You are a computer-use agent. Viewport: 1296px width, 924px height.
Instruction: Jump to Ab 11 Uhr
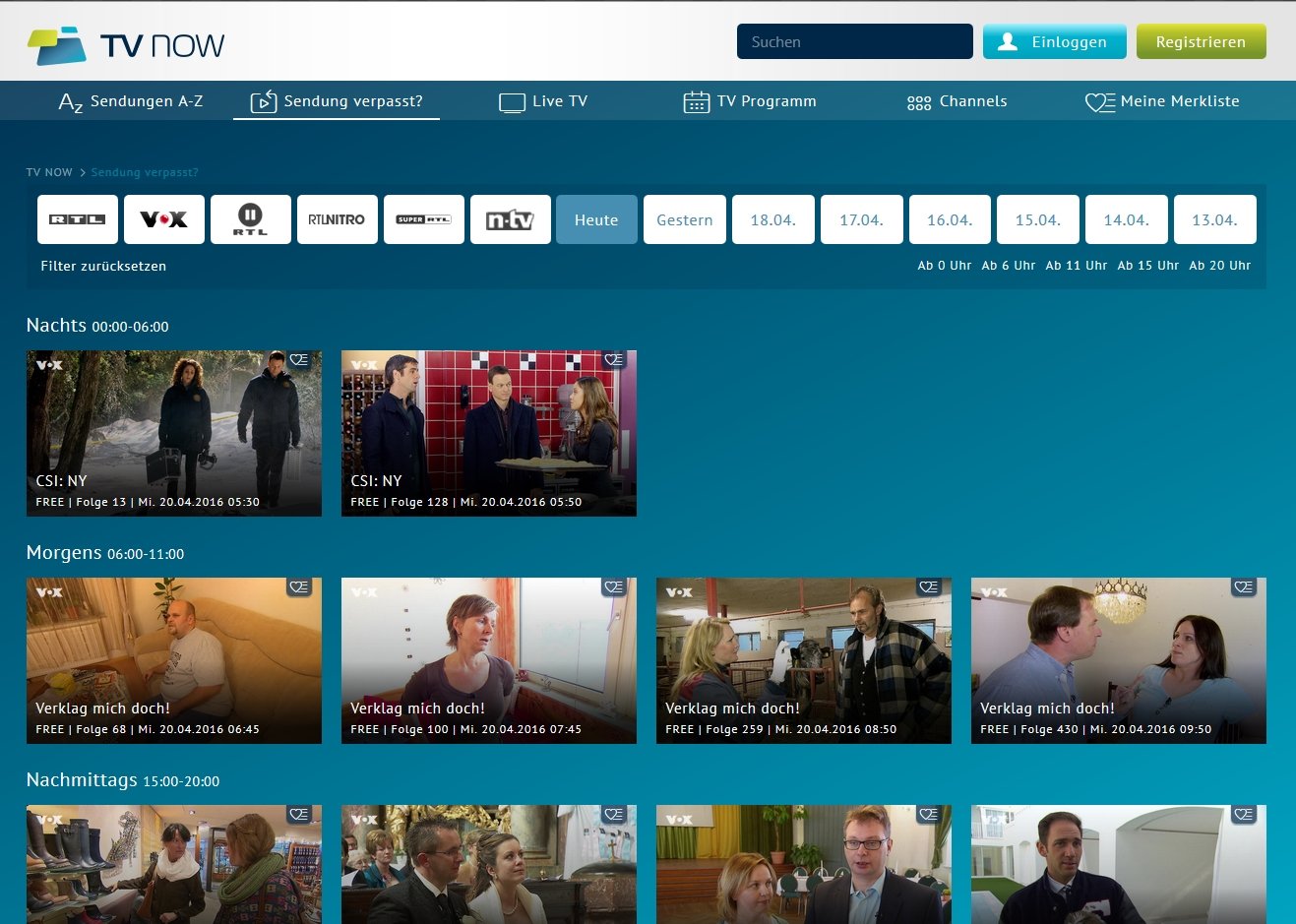tap(1077, 266)
